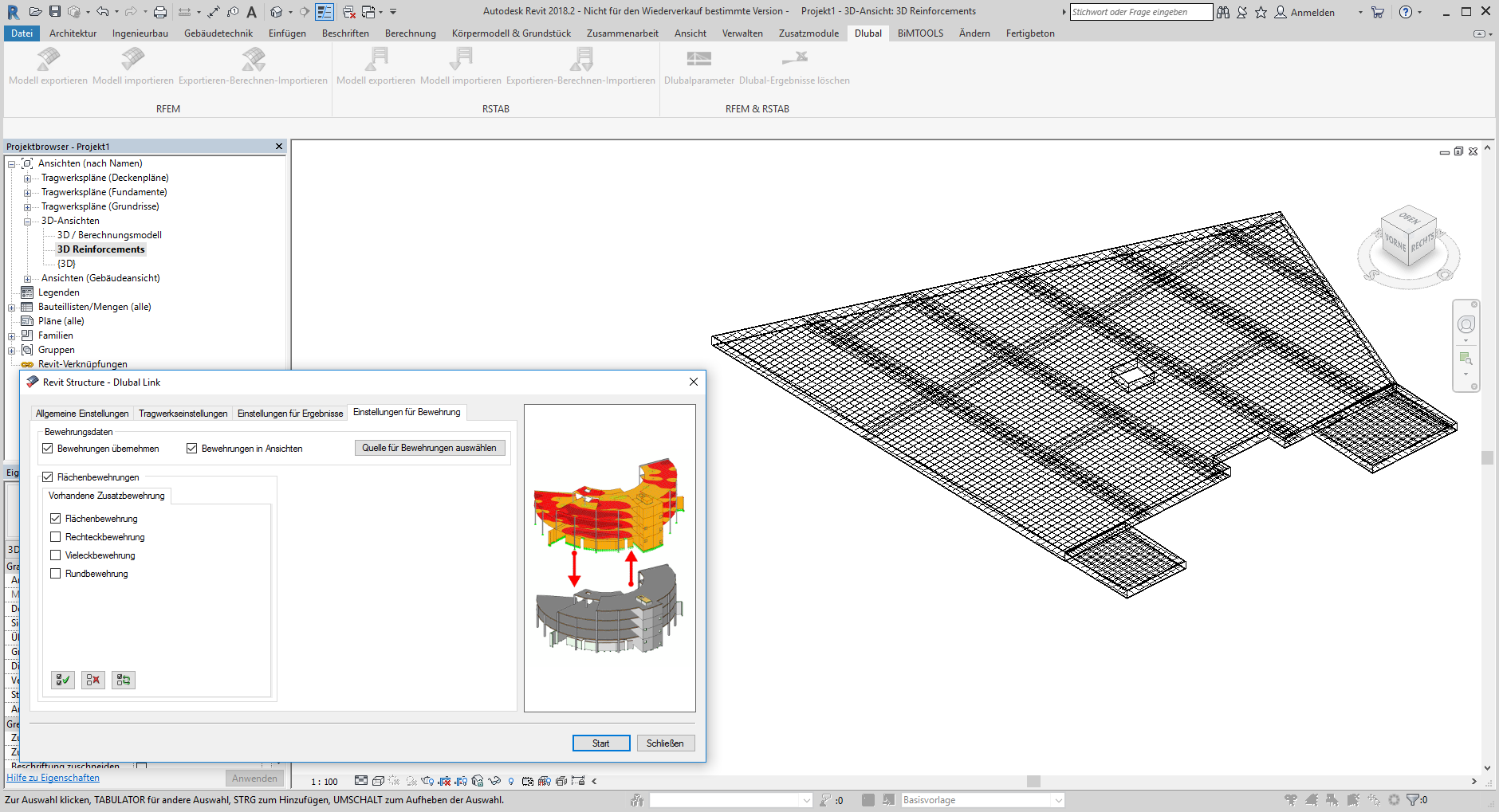The width and height of the screenshot is (1499, 812).
Task: Switch to the Ingenieurbau ribbon tab
Action: tap(140, 33)
